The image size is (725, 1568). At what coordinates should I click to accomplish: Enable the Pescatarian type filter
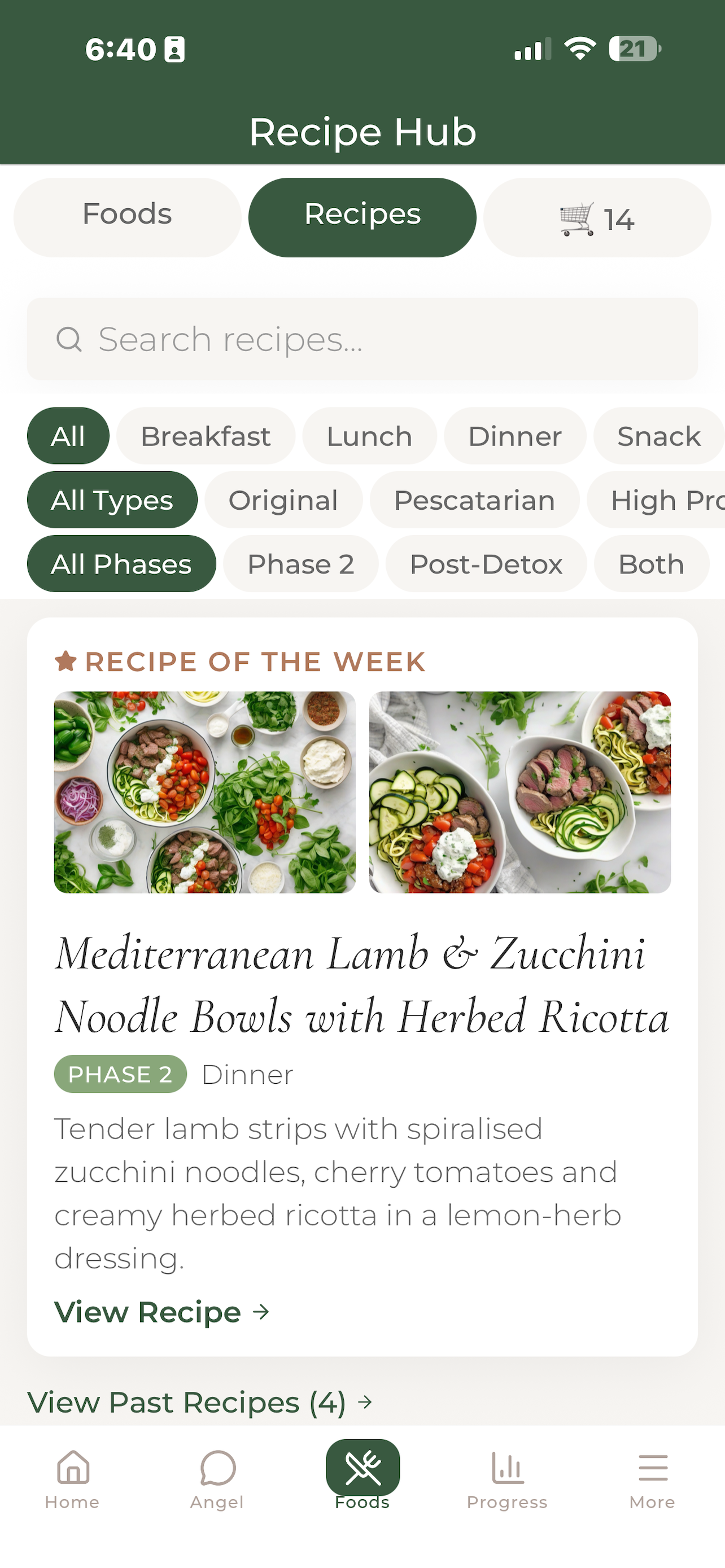point(474,500)
